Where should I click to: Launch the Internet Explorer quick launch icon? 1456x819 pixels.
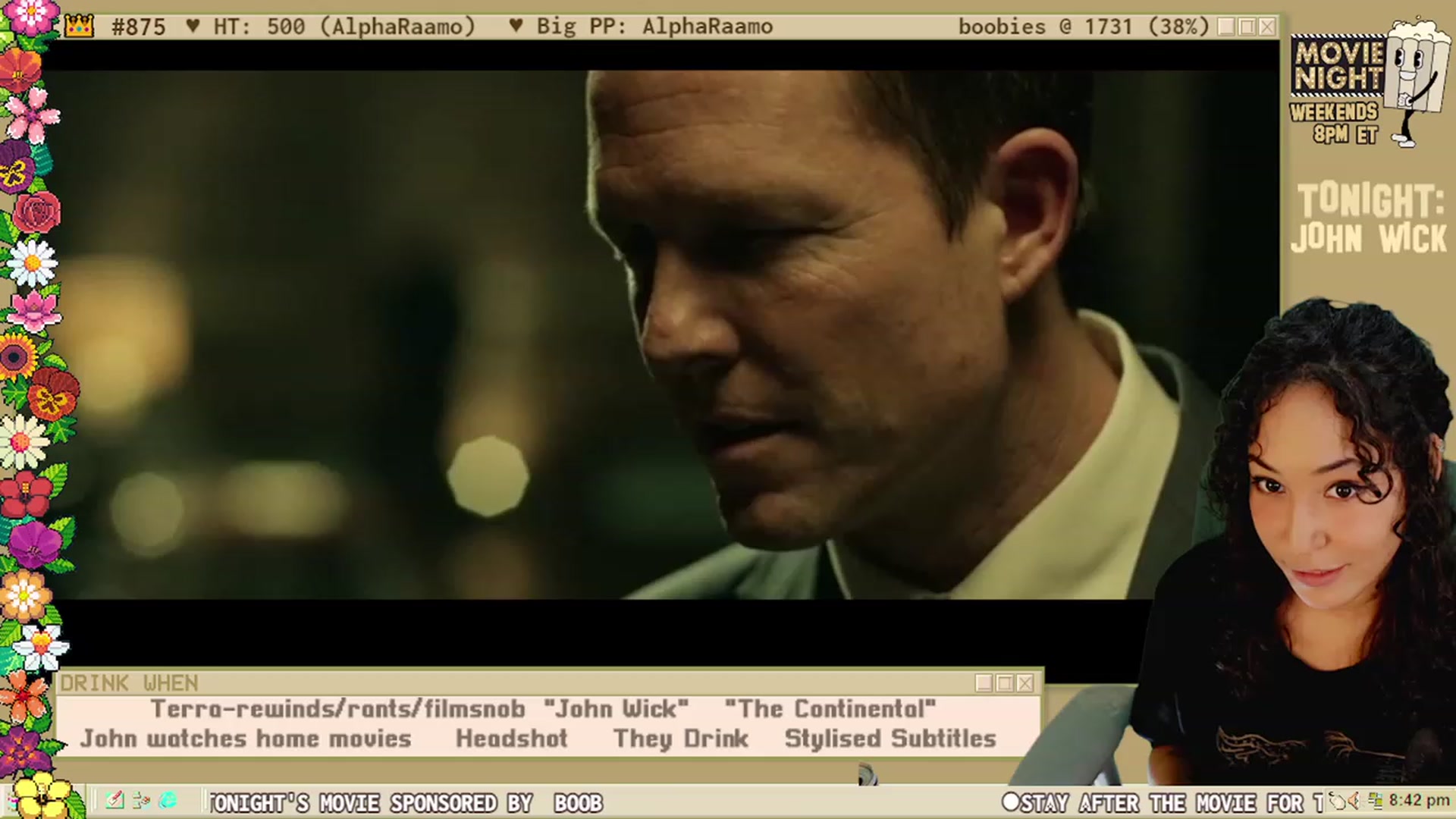pos(168,800)
